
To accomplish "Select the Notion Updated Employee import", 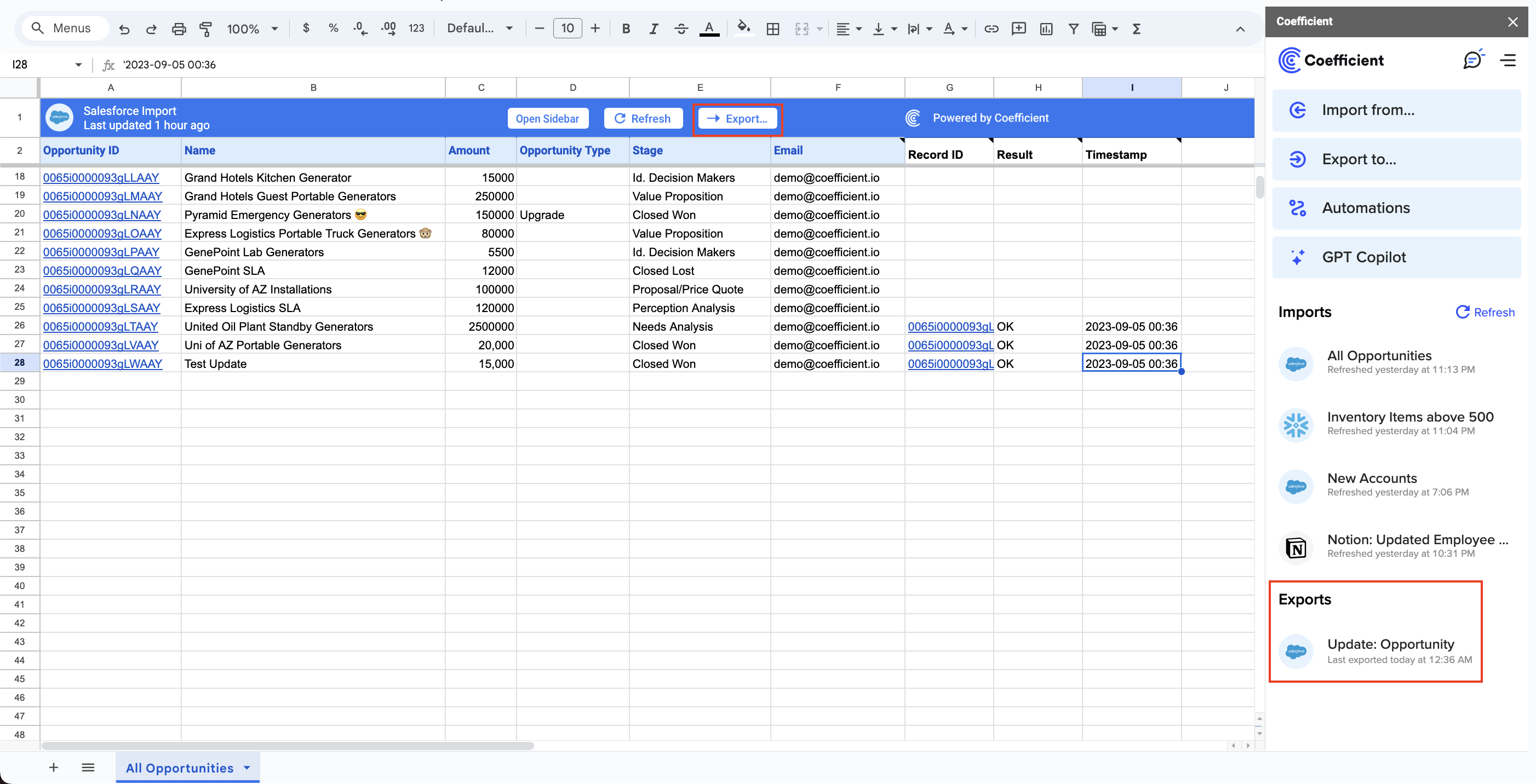I will coord(1396,546).
